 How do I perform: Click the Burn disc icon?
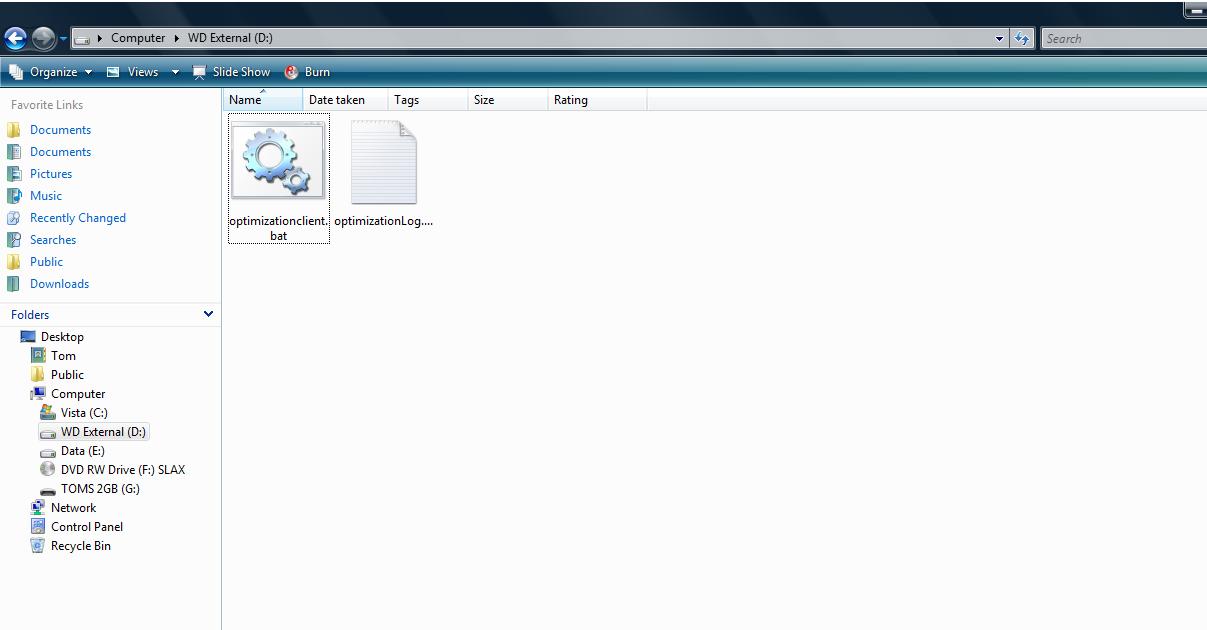(x=292, y=72)
